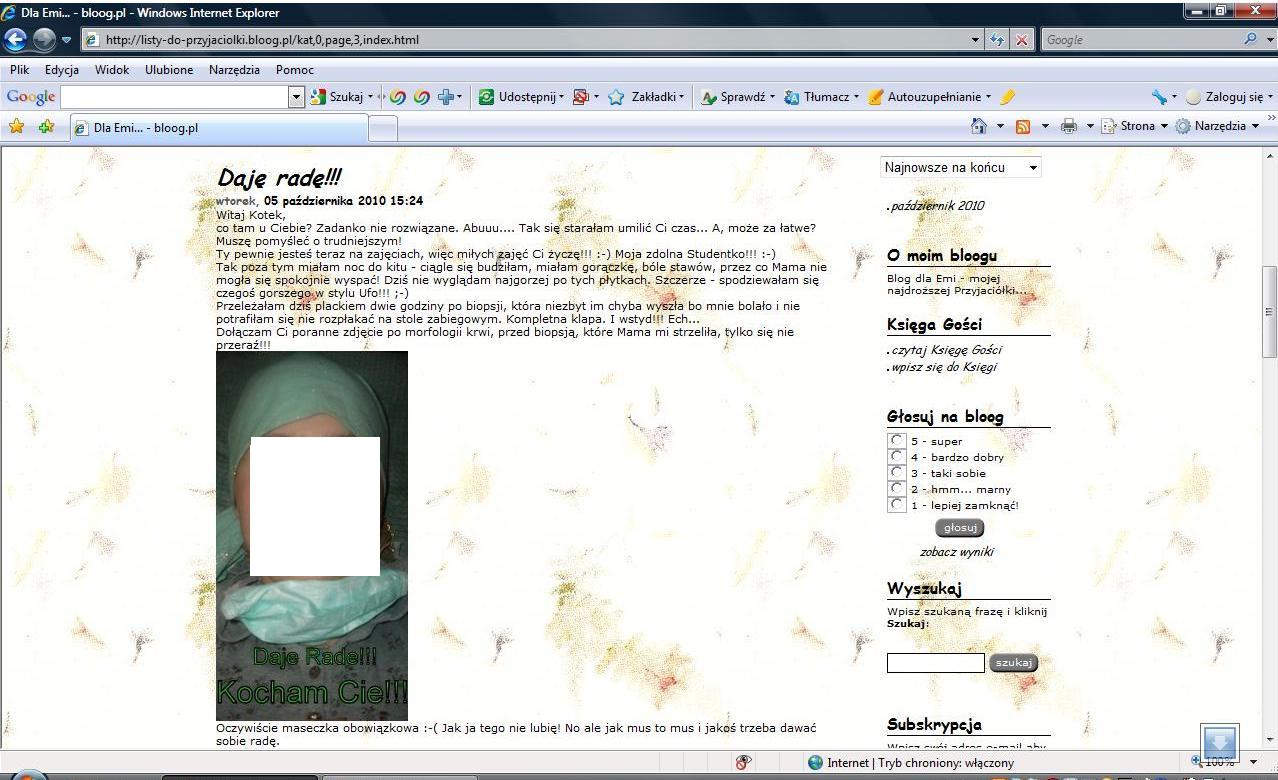Open wpisz się do Księgi link
1278x780 pixels.
click(x=943, y=367)
